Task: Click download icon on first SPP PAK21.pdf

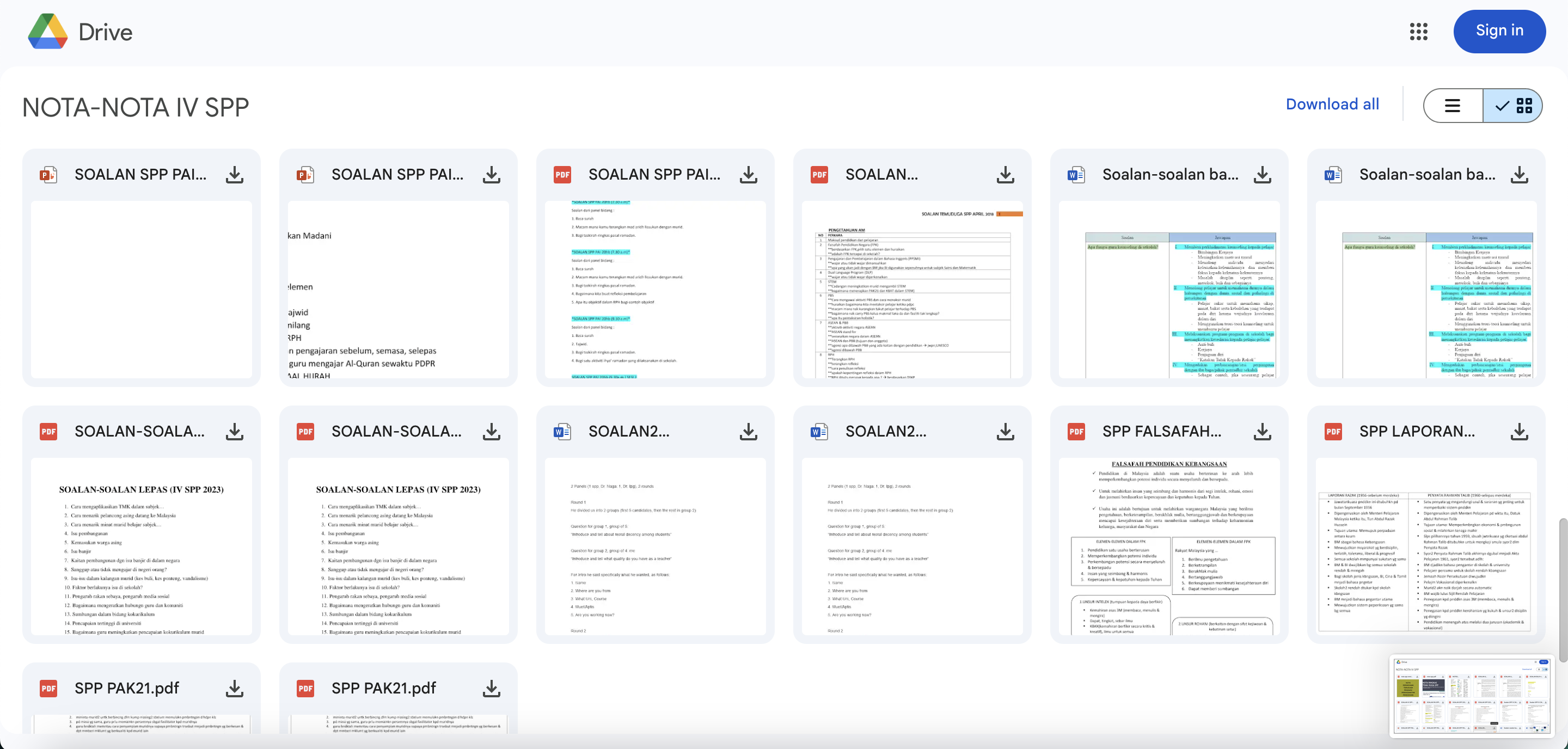Action: pos(234,688)
